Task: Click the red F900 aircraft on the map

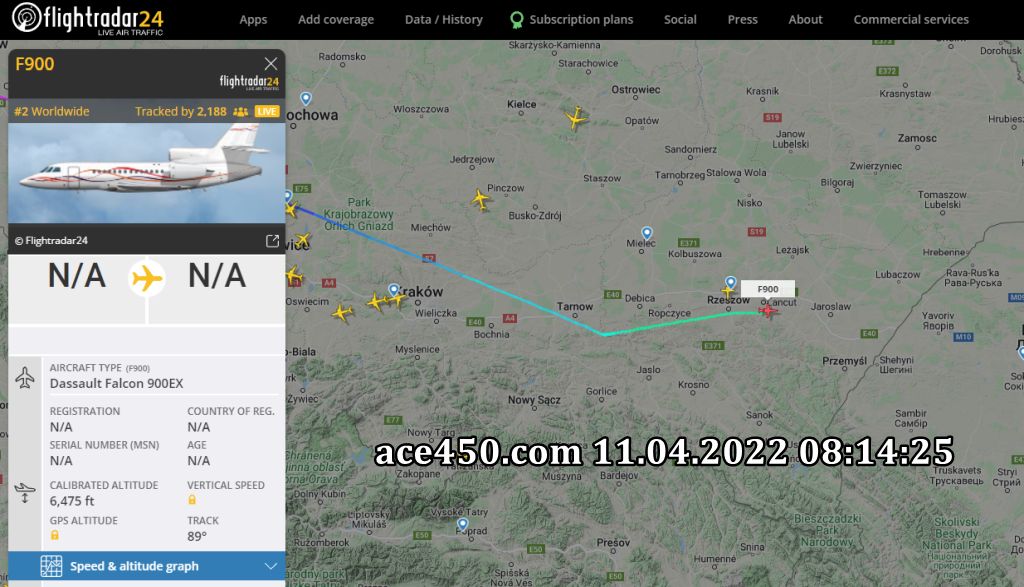Action: pos(768,311)
